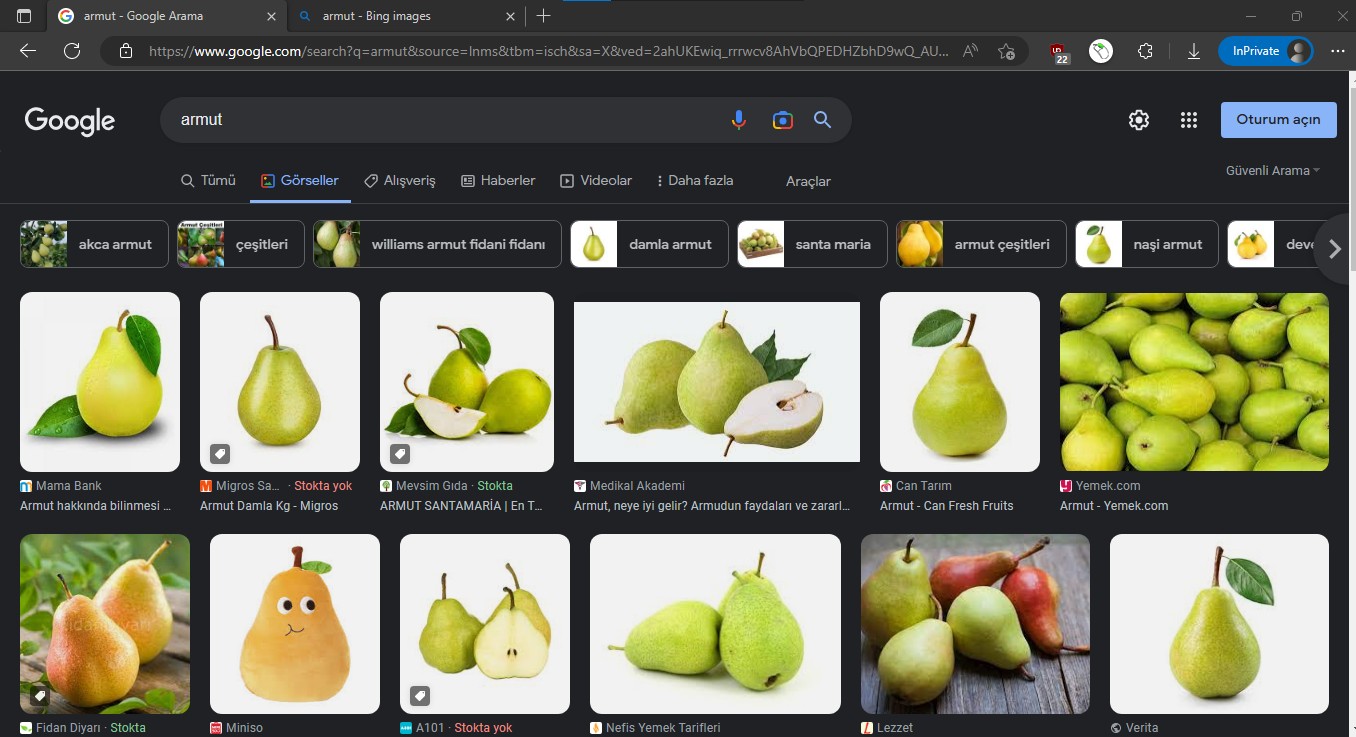Open Google Lens camera search icon

[782, 120]
